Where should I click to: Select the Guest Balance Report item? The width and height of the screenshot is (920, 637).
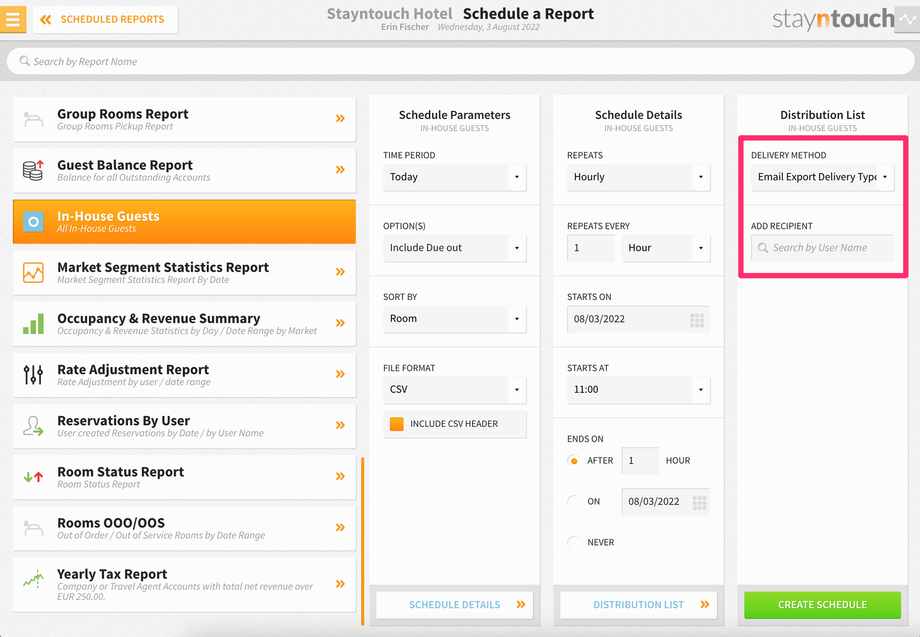[184, 170]
